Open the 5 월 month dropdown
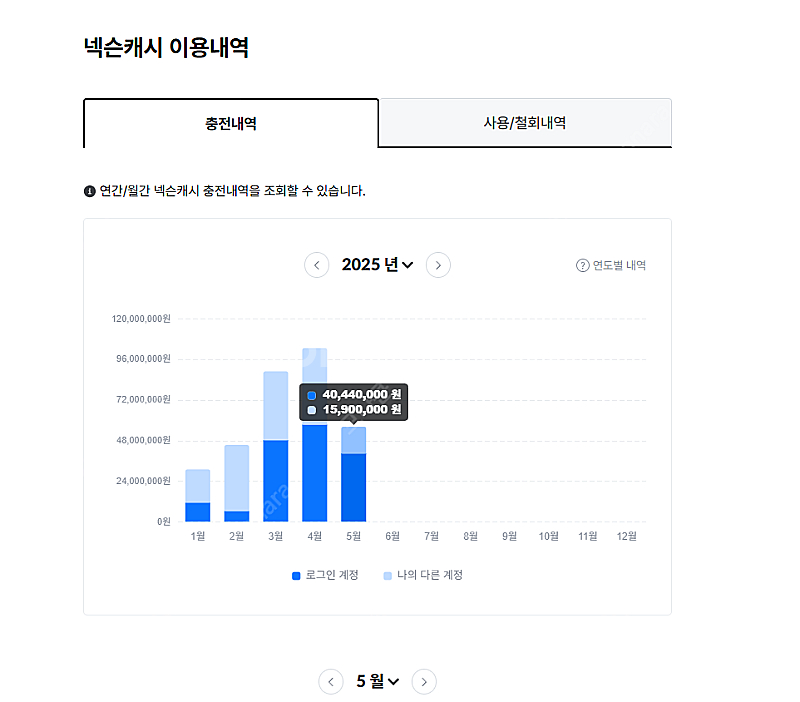The height and width of the screenshot is (702, 800). [378, 681]
